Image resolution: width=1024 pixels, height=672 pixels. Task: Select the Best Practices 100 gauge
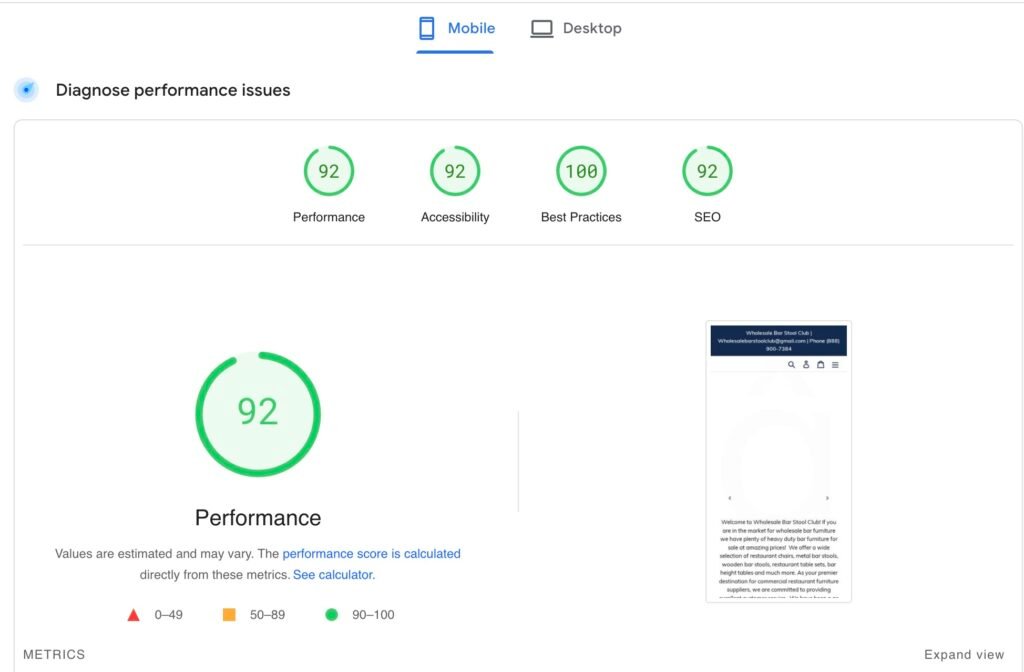click(x=581, y=172)
